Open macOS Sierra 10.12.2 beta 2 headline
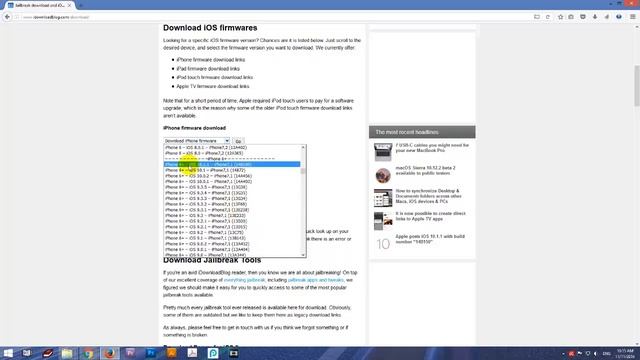 pos(425,170)
